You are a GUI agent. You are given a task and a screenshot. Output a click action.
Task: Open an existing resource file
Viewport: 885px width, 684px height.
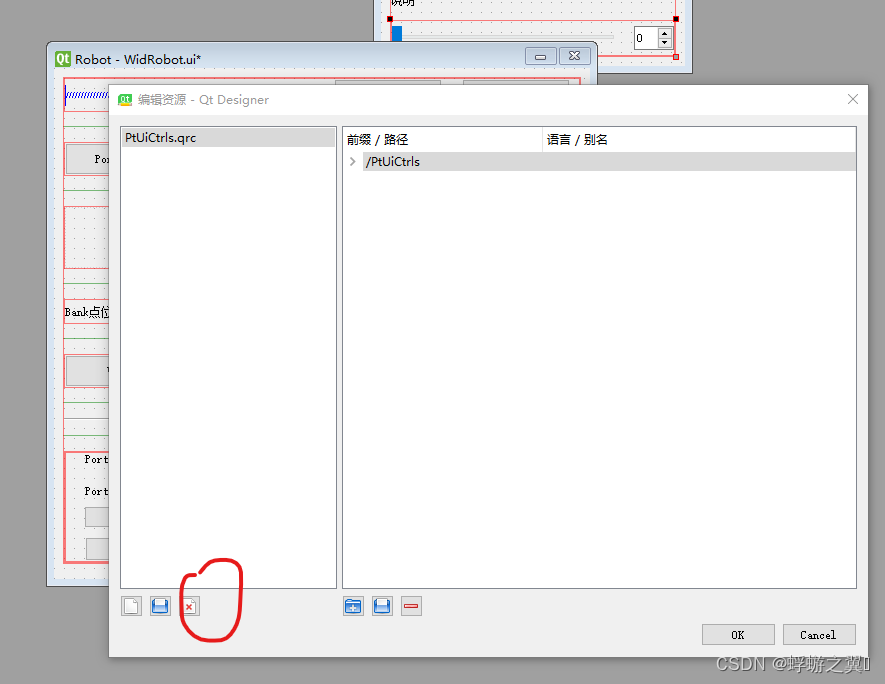[159, 605]
